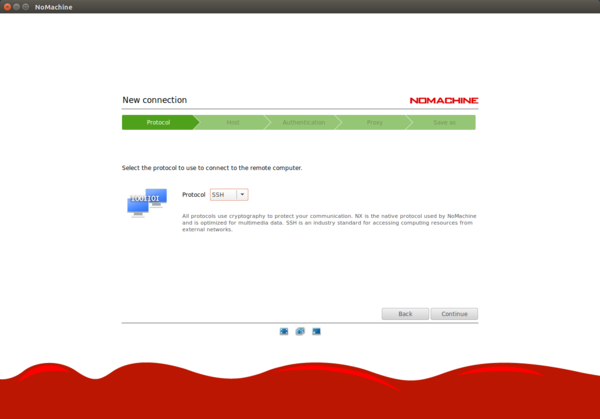The height and width of the screenshot is (419, 600).
Task: Click Continue to proceed
Action: (x=454, y=313)
